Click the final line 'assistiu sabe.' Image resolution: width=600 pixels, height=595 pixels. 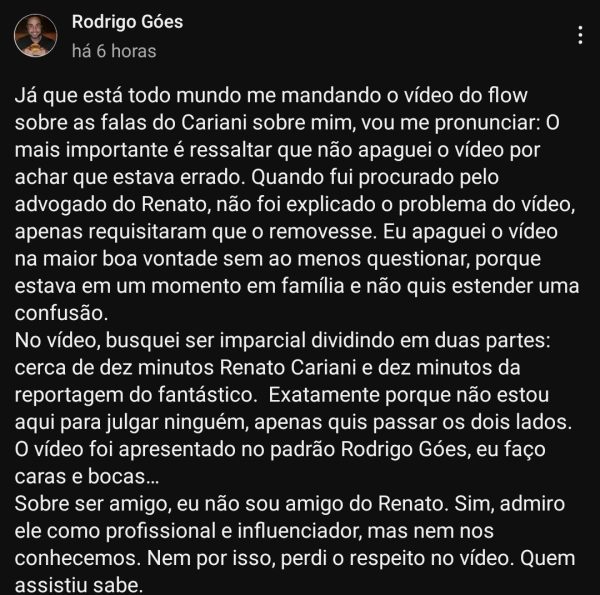coord(78,585)
